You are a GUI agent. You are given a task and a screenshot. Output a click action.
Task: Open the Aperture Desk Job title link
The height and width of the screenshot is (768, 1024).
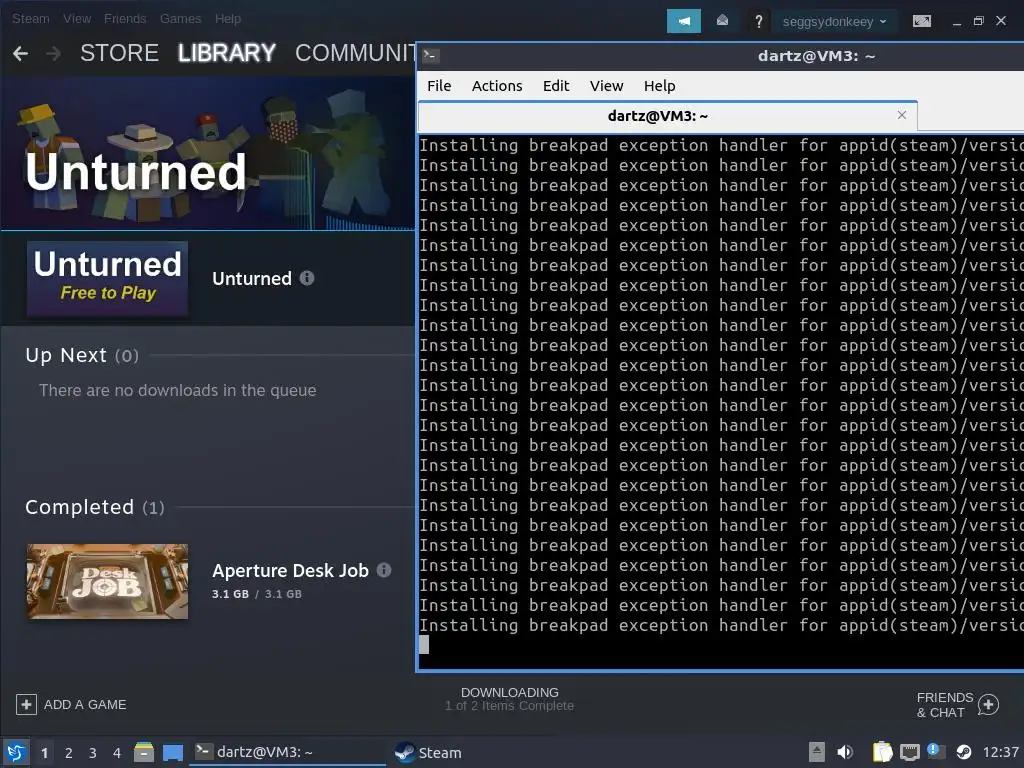290,571
